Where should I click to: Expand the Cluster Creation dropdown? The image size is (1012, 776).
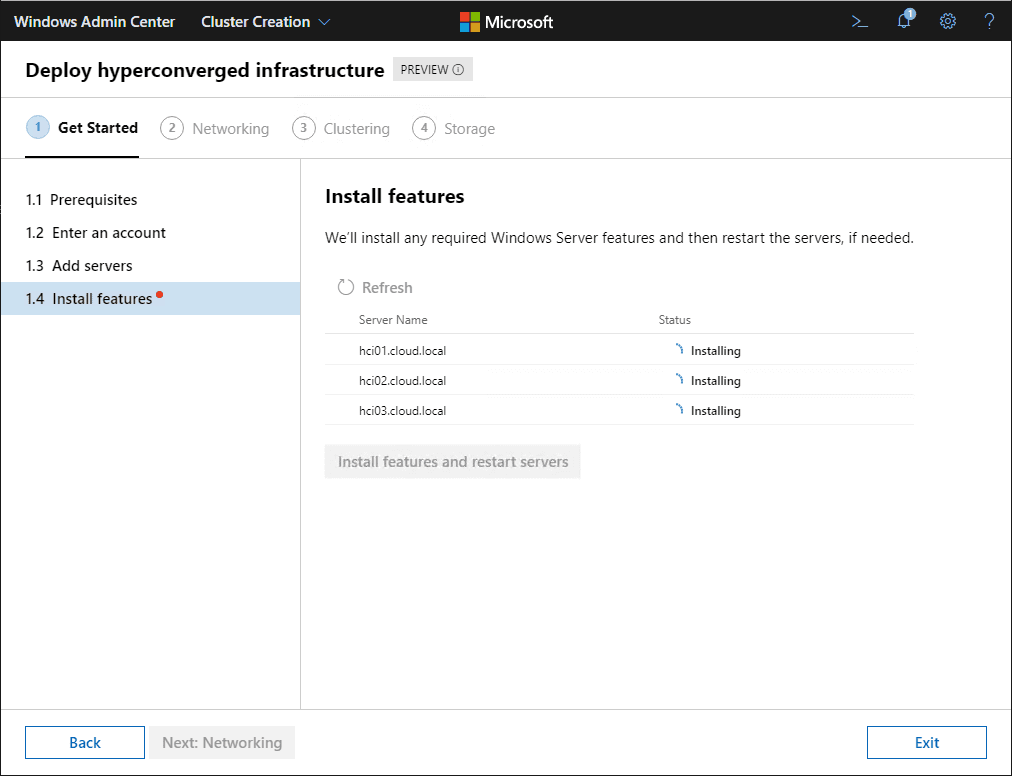(266, 21)
